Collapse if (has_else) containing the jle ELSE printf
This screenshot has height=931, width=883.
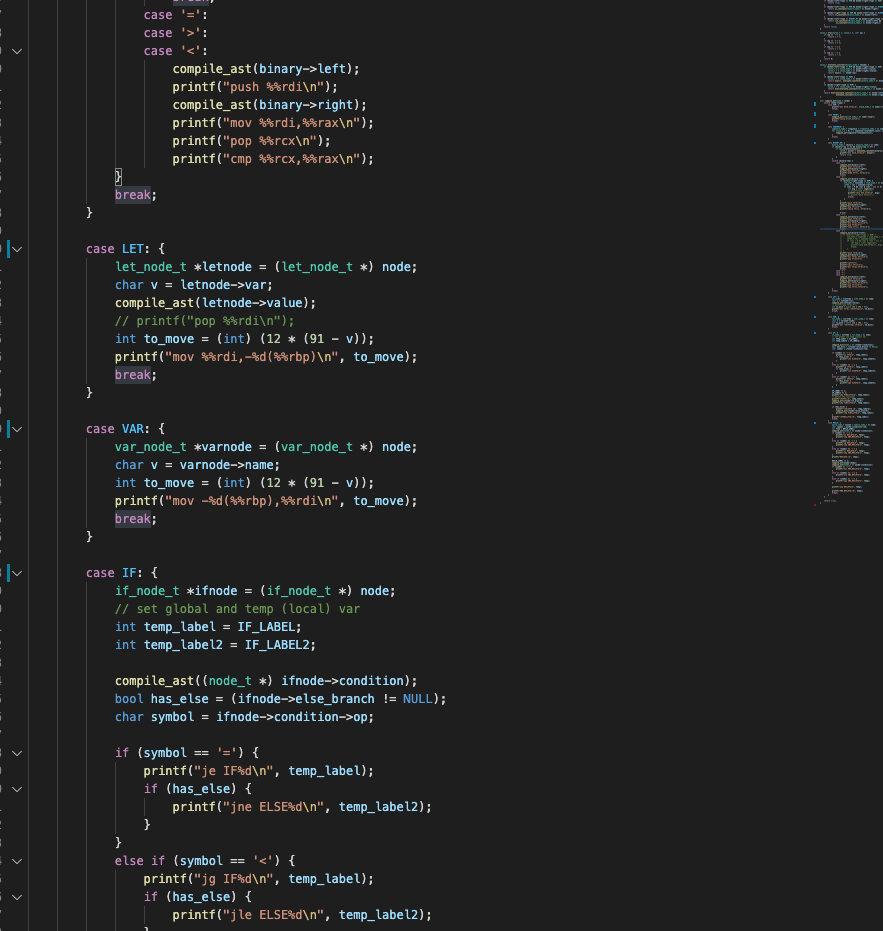tap(17, 897)
